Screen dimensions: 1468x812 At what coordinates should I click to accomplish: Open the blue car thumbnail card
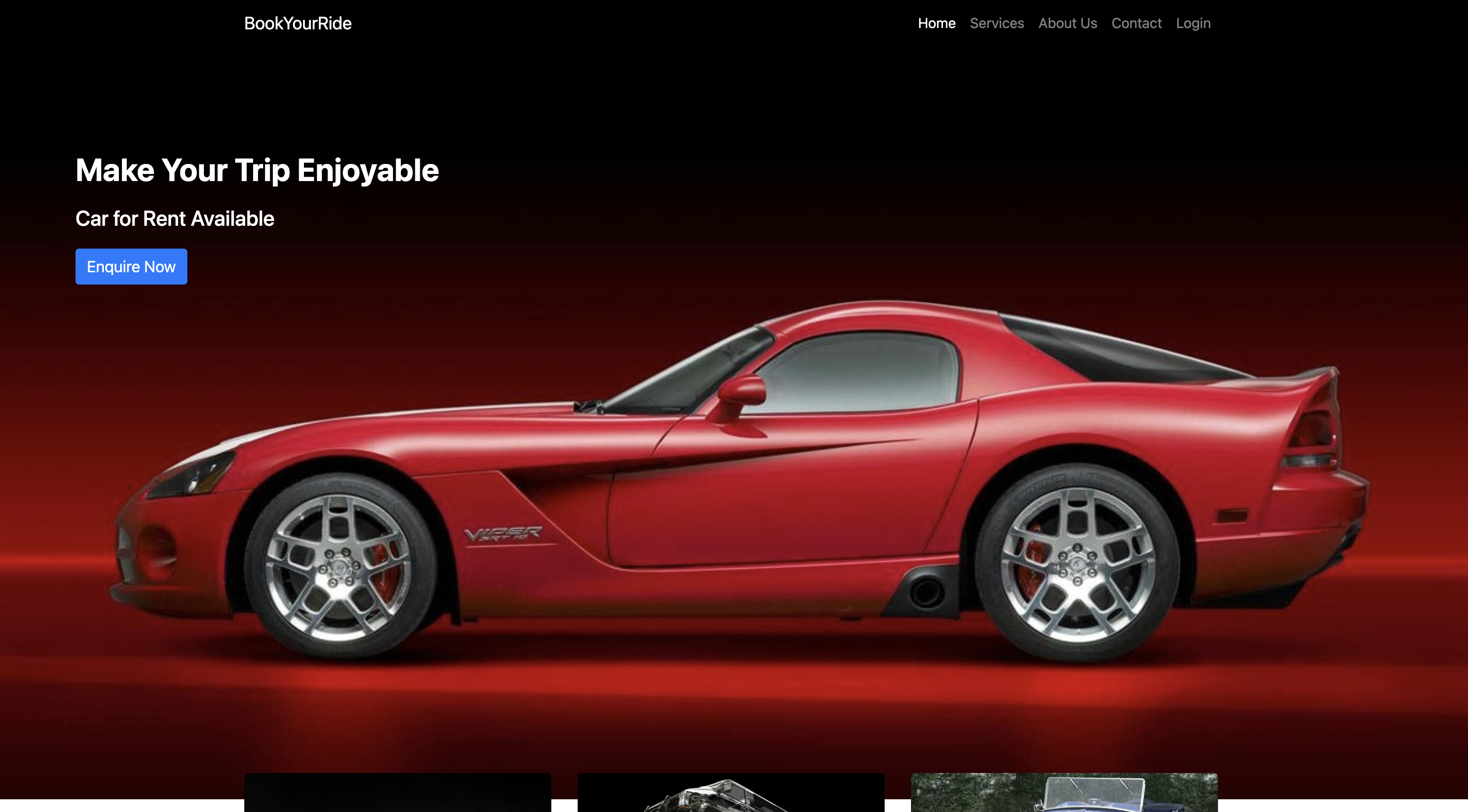(1064, 792)
